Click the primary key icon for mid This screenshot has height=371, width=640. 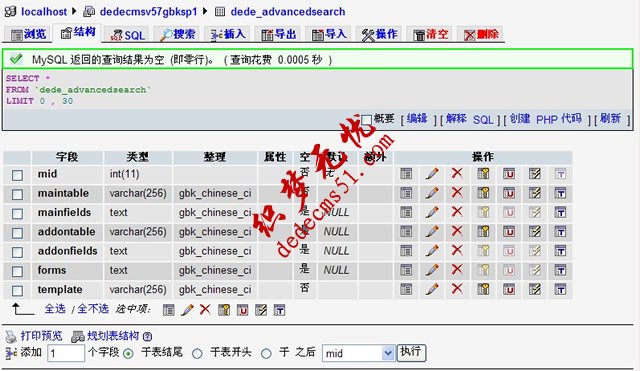[483, 174]
